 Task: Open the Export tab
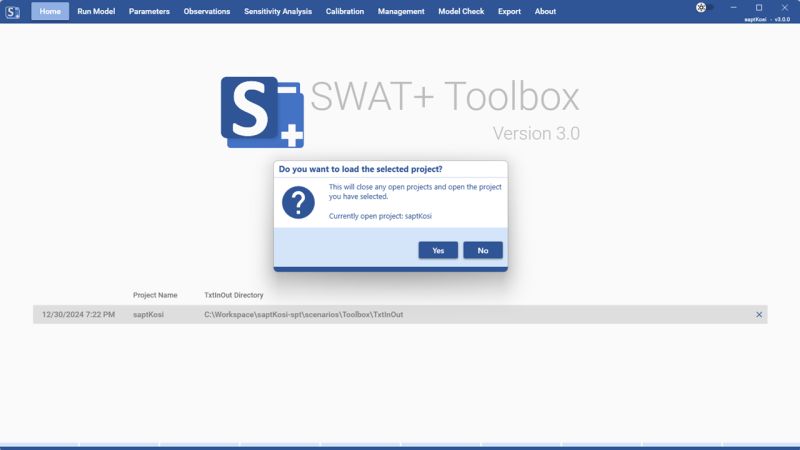pyautogui.click(x=509, y=11)
